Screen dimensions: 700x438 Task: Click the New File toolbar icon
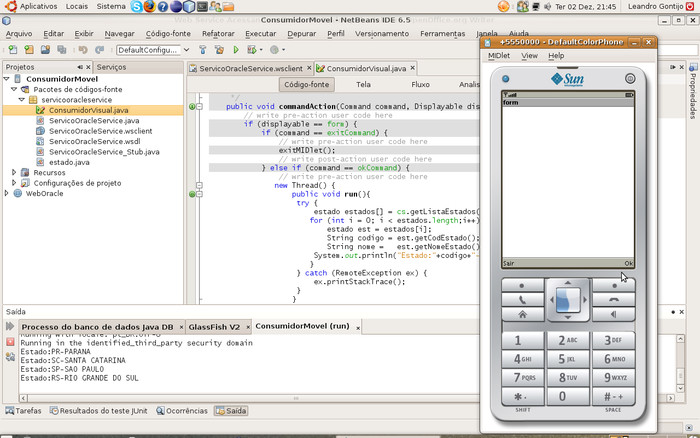point(12,50)
